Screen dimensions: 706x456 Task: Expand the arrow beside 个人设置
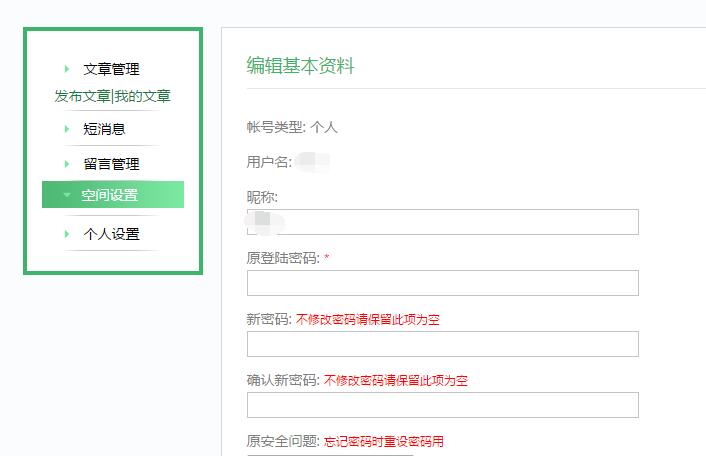tap(67, 234)
